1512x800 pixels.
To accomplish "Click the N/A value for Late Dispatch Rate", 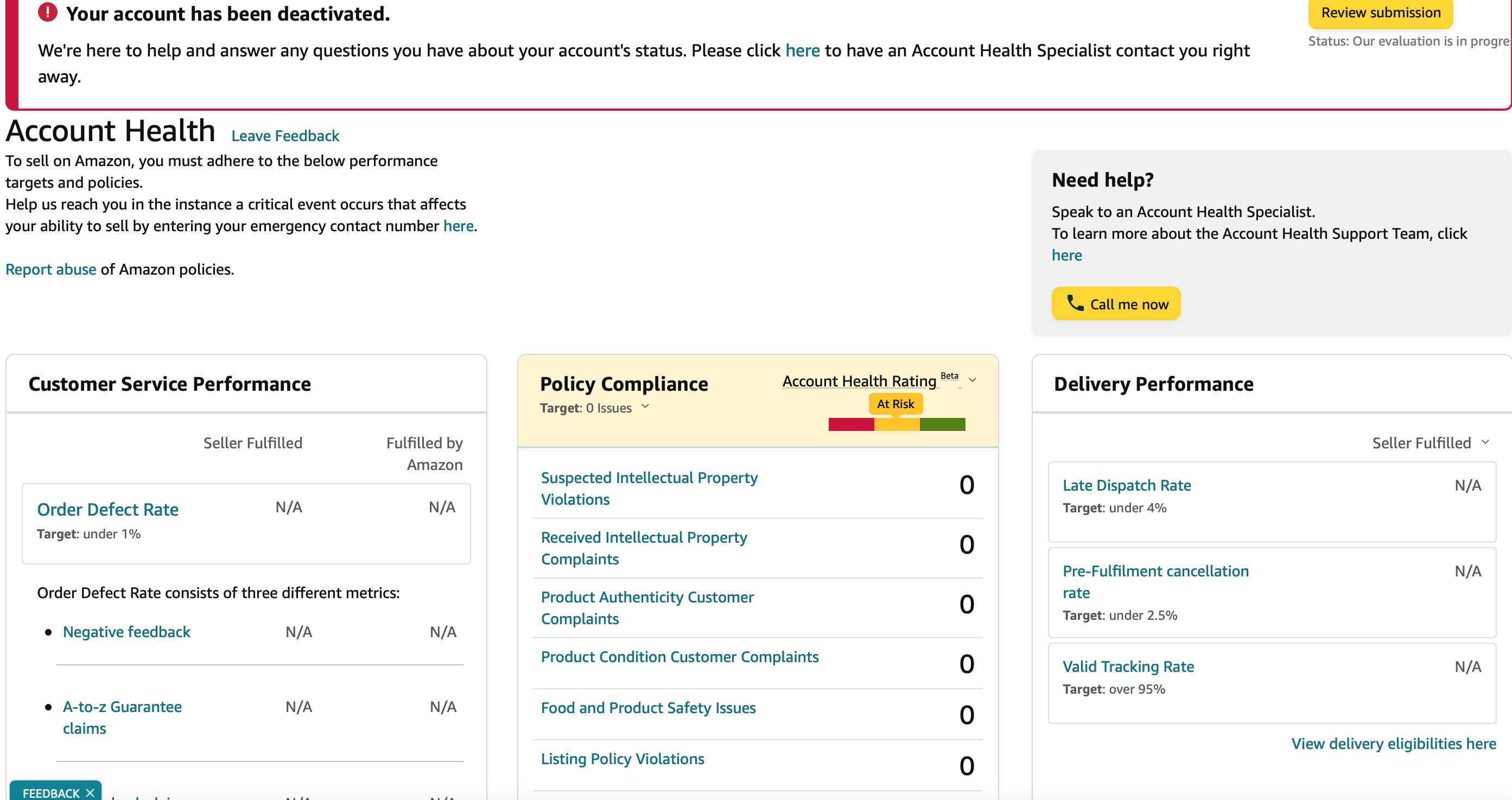I will (x=1468, y=485).
